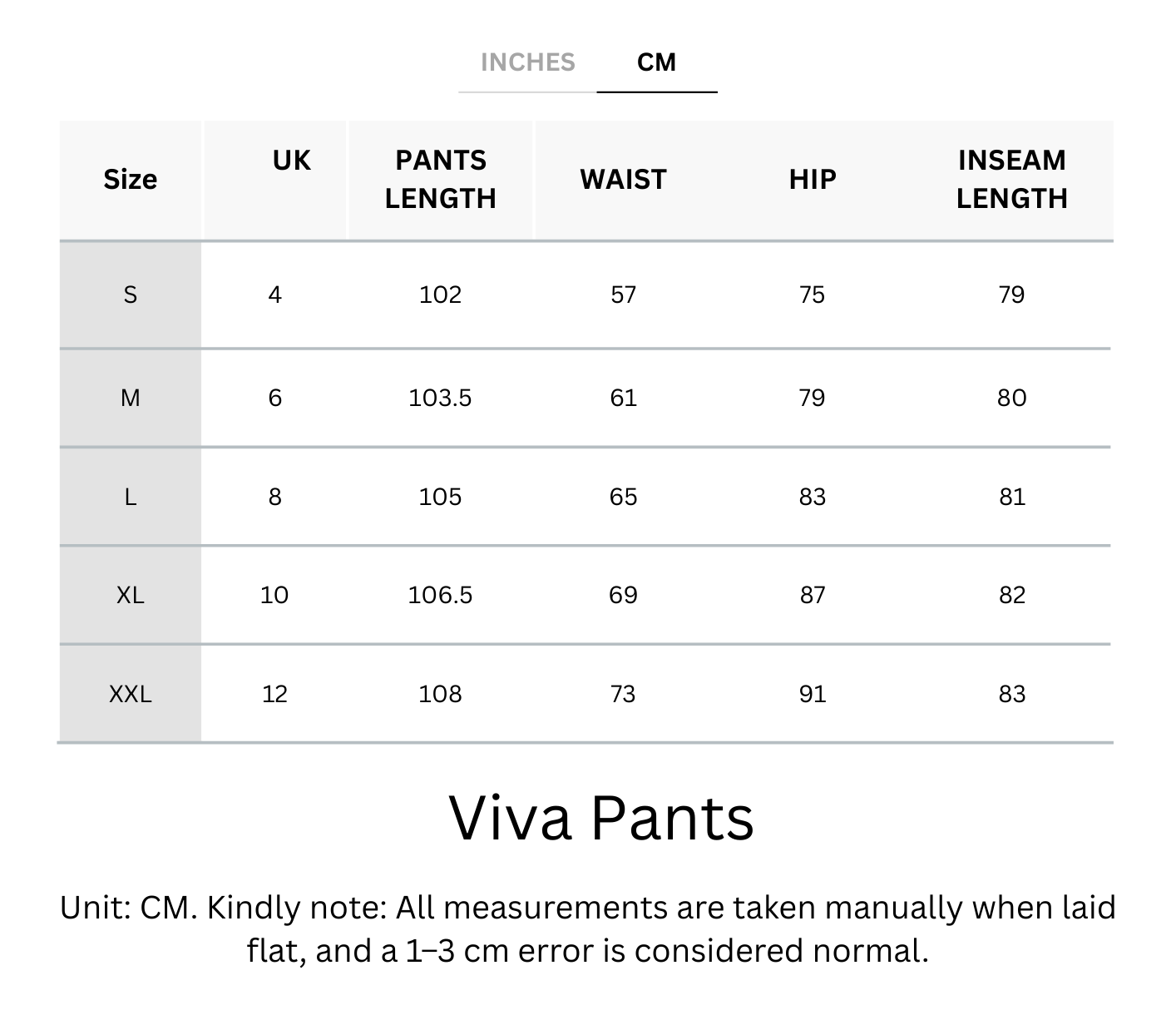
Task: Select the M size row label
Action: click(131, 398)
